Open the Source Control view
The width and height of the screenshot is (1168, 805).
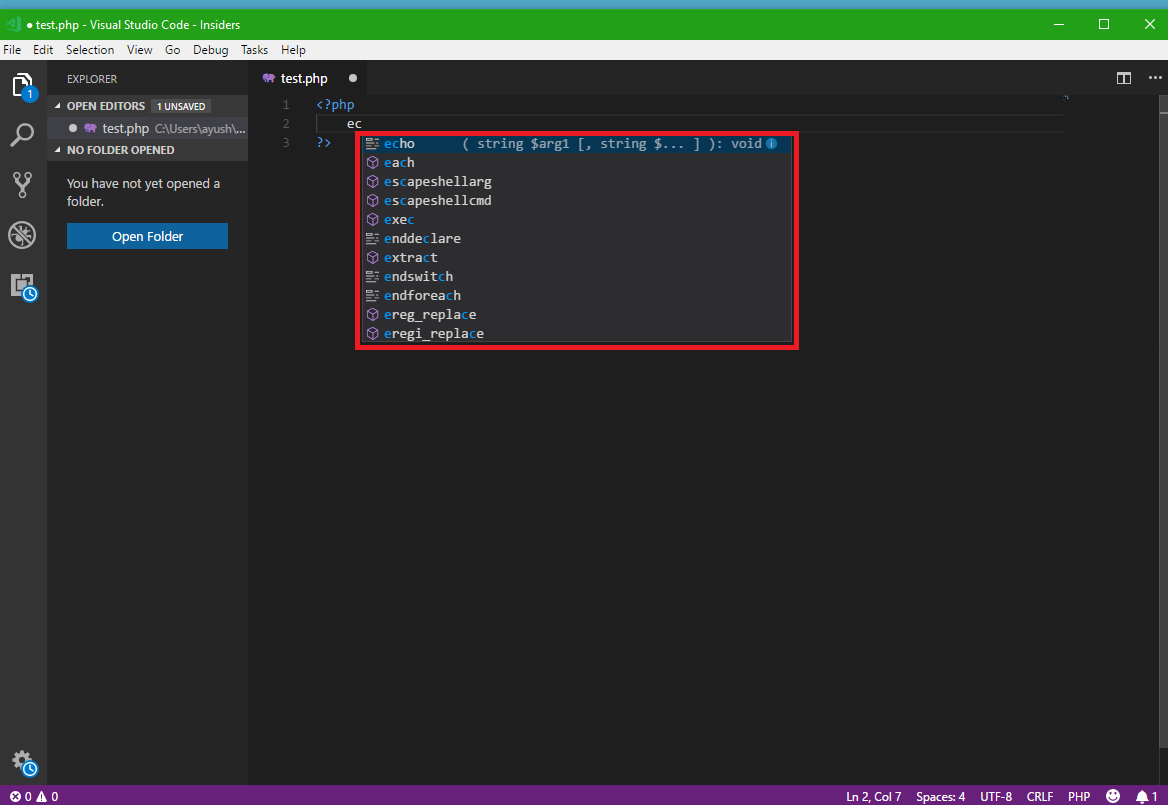pos(22,184)
